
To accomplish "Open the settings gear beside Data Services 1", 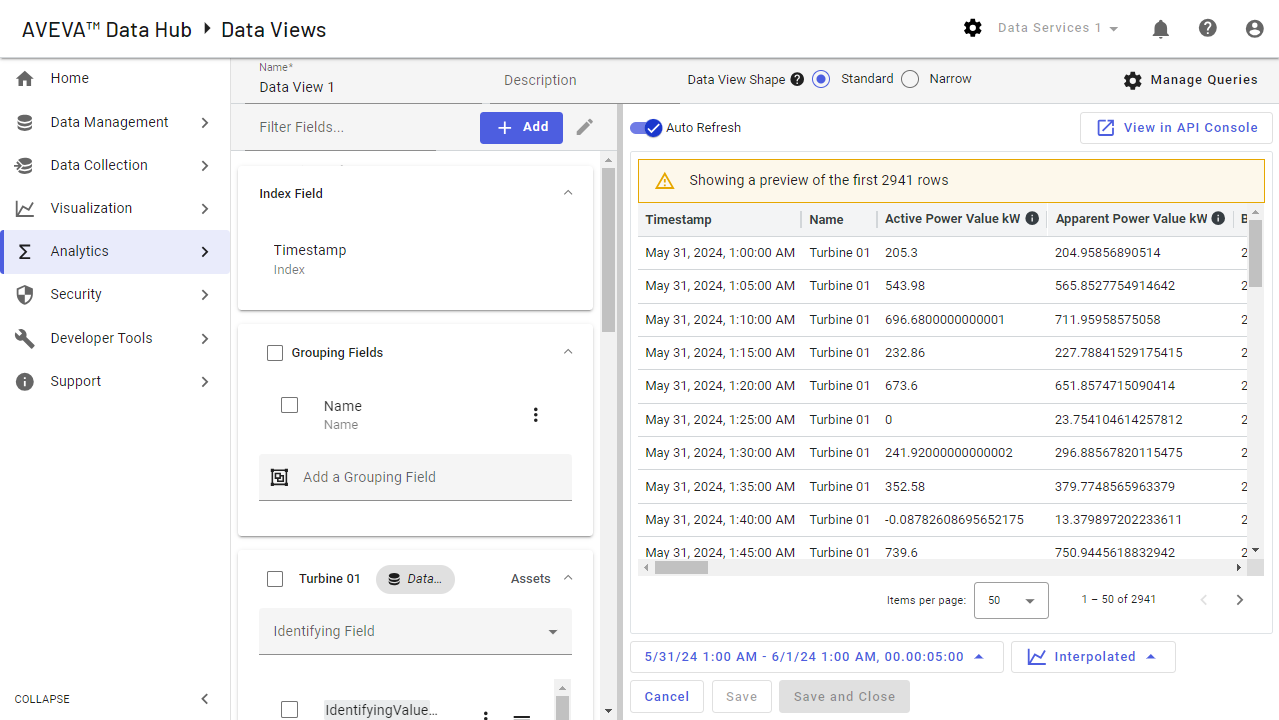I will (972, 28).
